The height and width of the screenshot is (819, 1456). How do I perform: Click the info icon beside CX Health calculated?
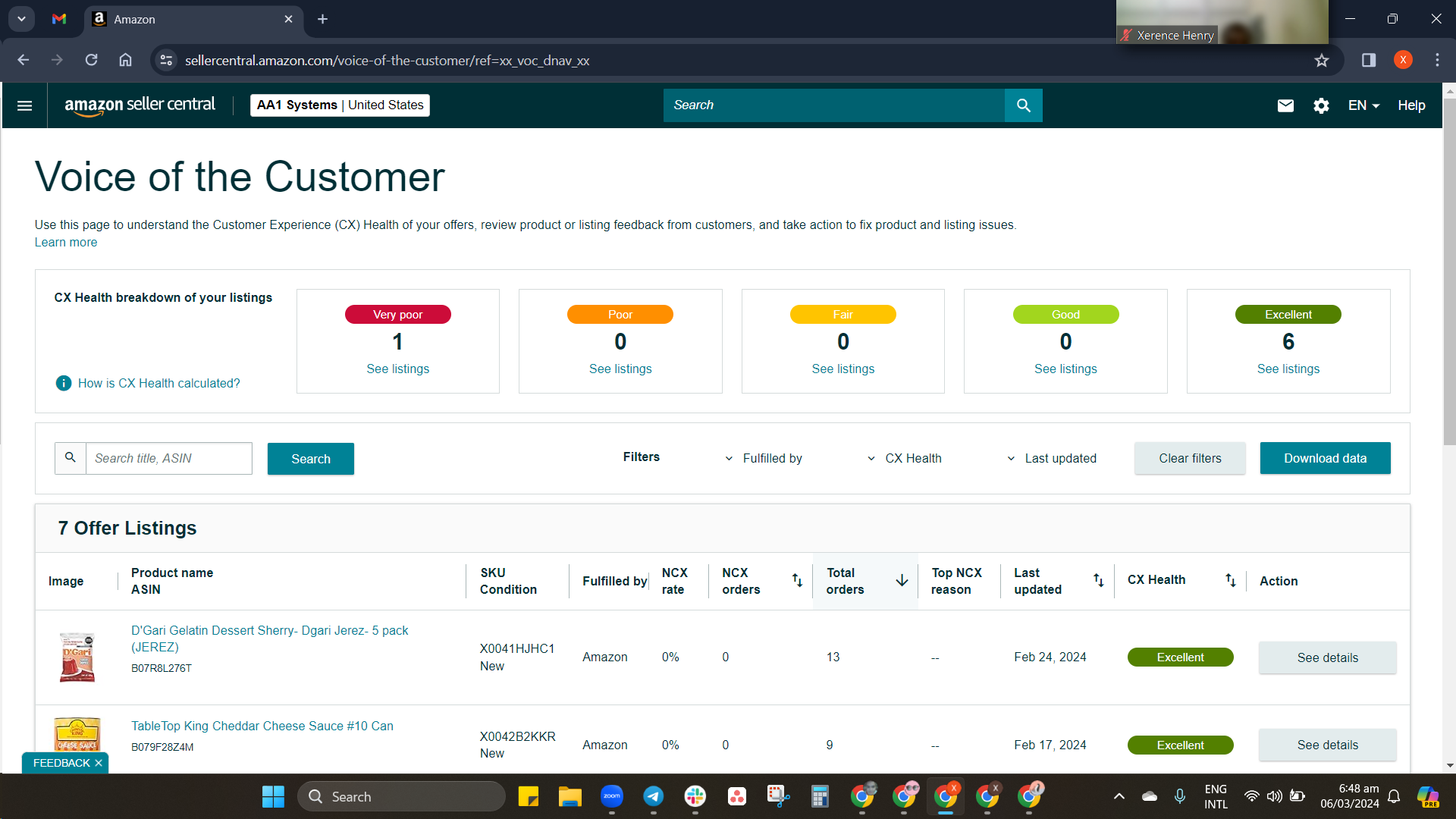[64, 383]
